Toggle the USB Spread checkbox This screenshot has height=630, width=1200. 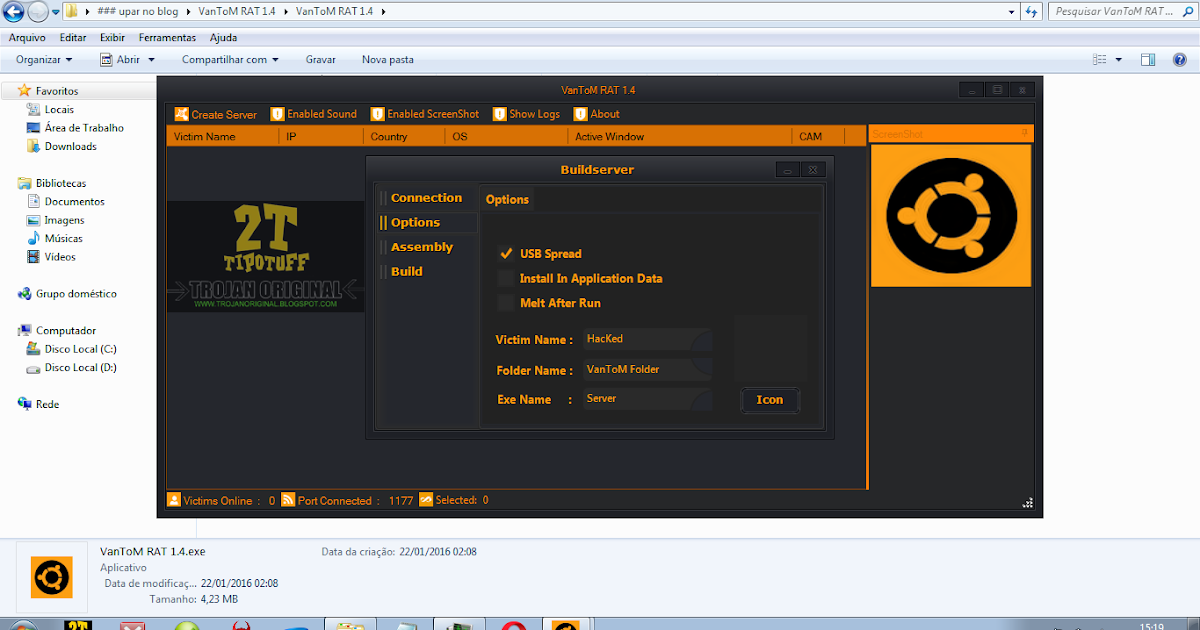click(x=506, y=254)
